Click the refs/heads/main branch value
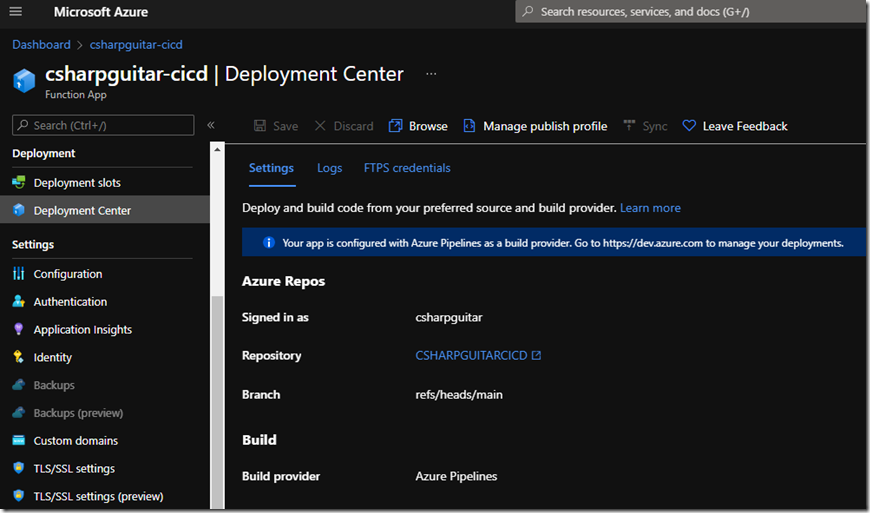 pos(459,395)
